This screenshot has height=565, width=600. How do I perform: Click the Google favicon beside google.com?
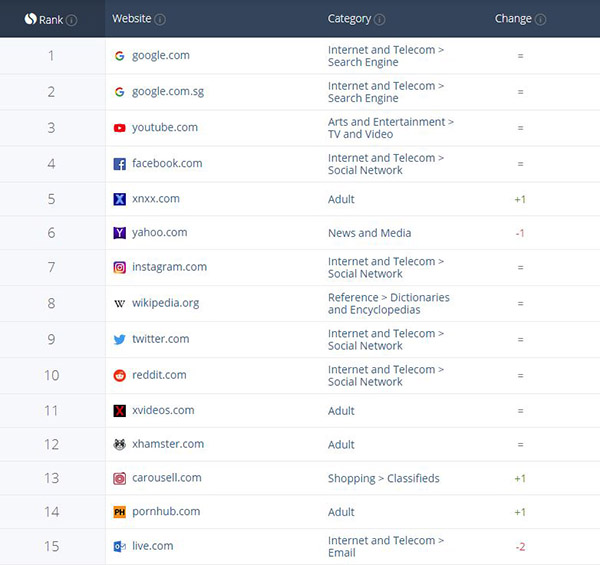click(119, 56)
